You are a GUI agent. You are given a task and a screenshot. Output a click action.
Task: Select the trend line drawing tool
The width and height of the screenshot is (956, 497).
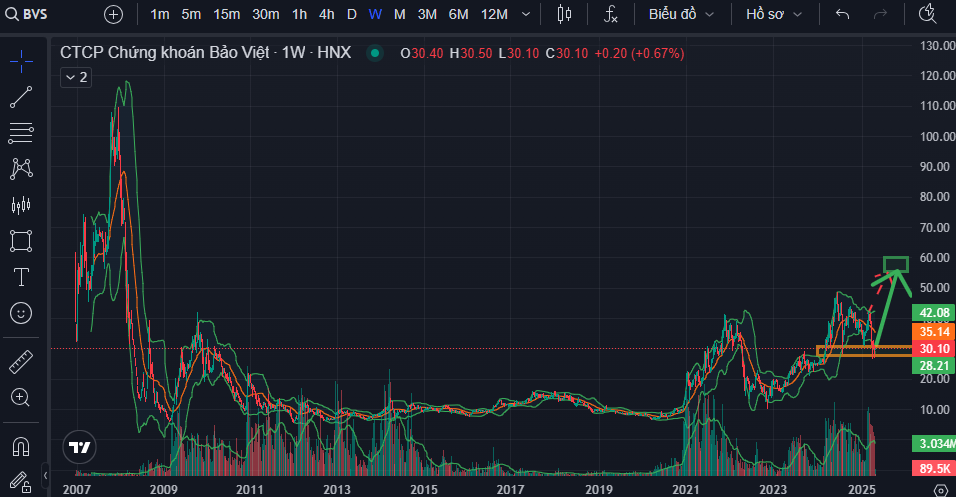coord(21,97)
